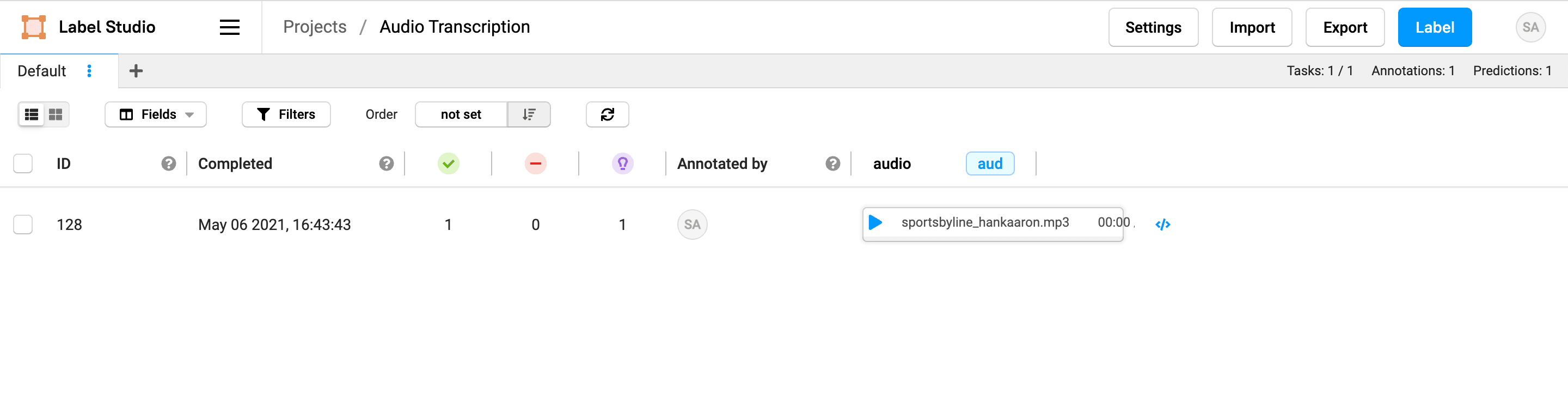Screen dimensions: 1568x400
Task: Refresh the task list
Action: (607, 114)
